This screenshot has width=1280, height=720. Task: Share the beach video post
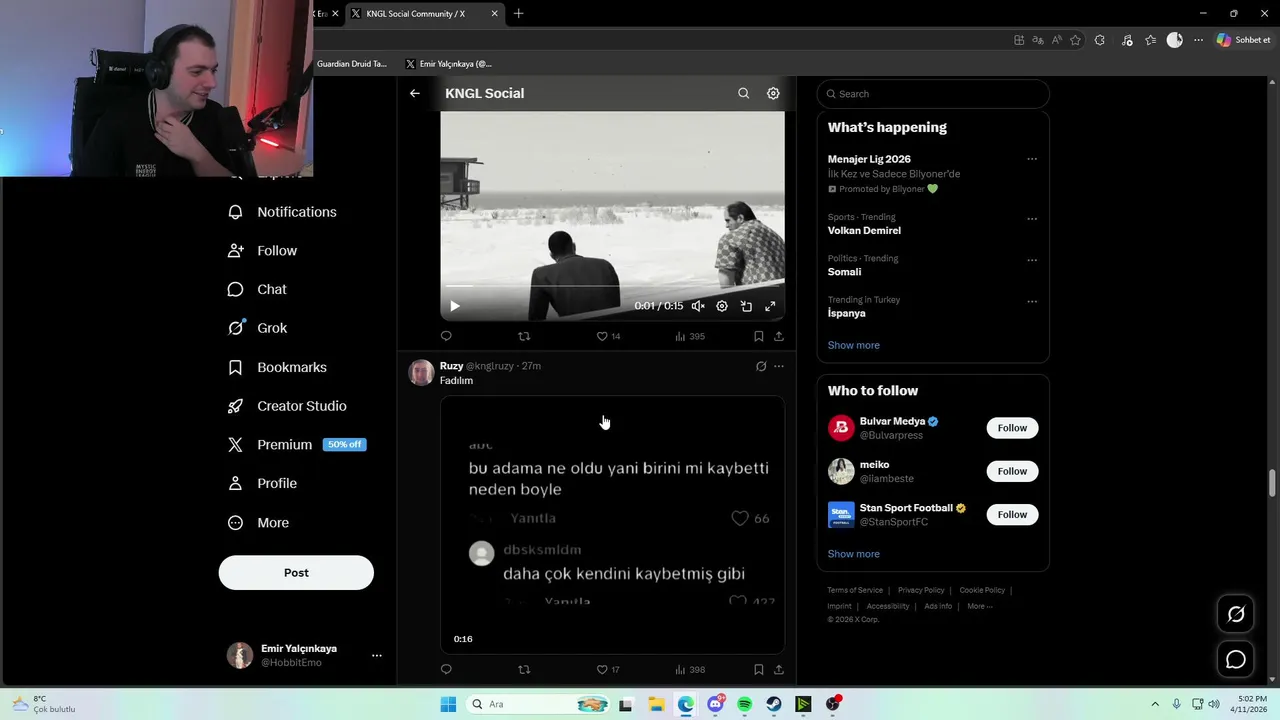[x=779, y=336]
